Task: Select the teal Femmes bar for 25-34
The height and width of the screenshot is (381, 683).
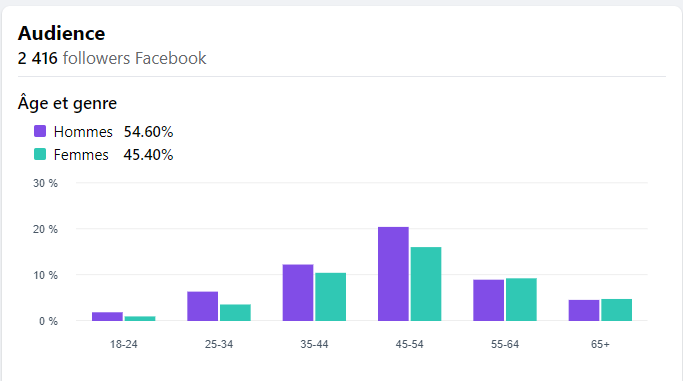Action: click(x=235, y=313)
